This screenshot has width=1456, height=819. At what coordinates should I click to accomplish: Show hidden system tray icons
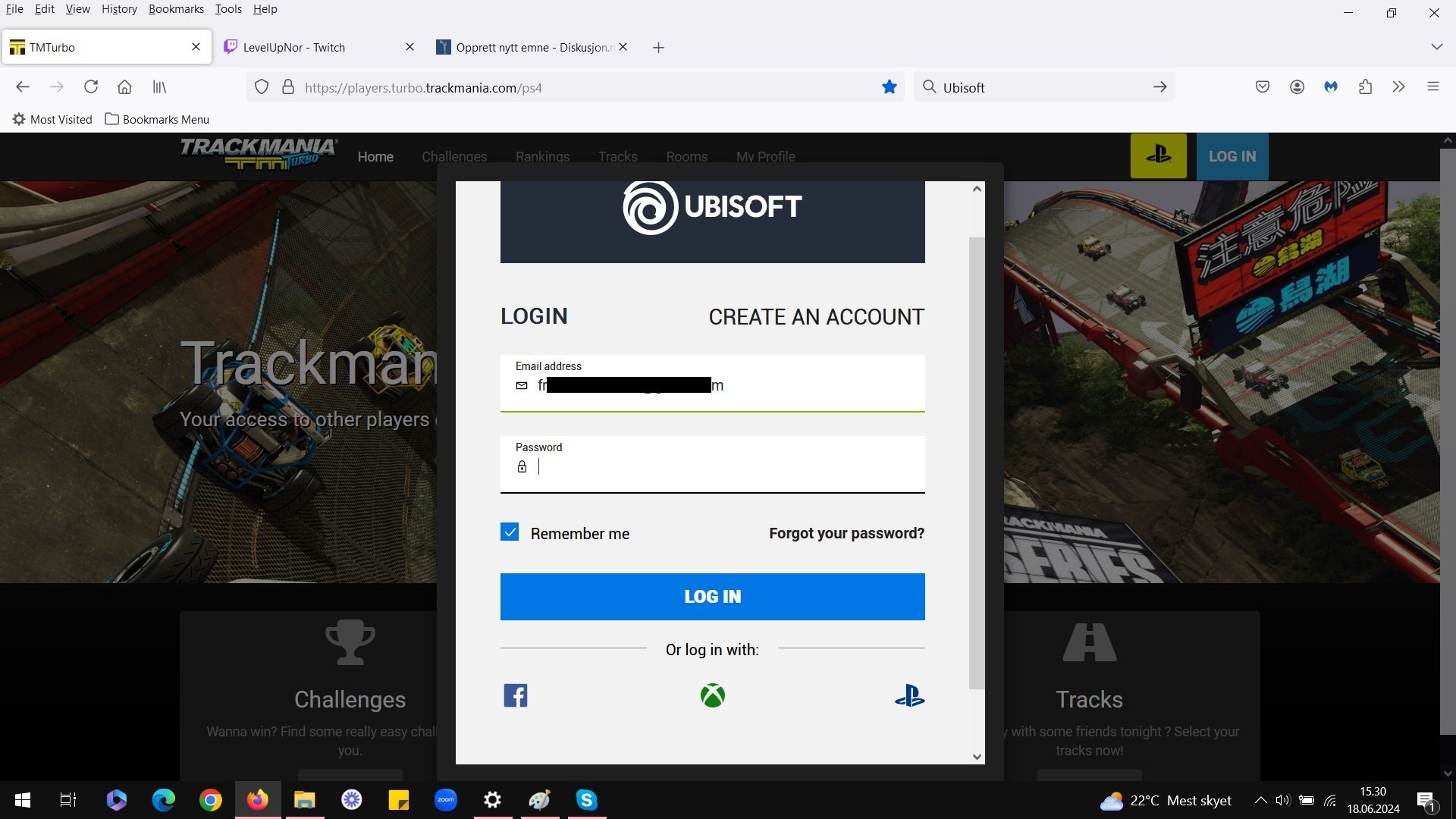coord(1260,800)
